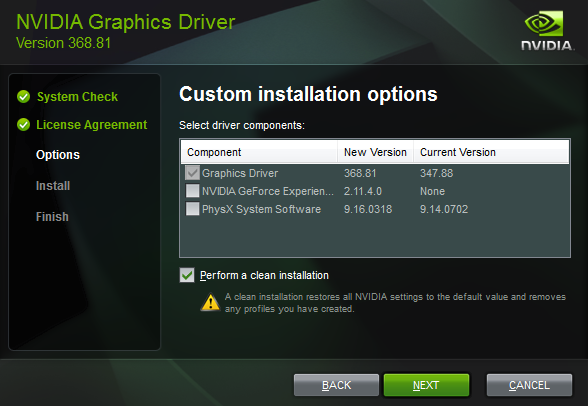The height and width of the screenshot is (406, 588).
Task: Click the Version 368.81 header subtitle
Action: [63, 43]
